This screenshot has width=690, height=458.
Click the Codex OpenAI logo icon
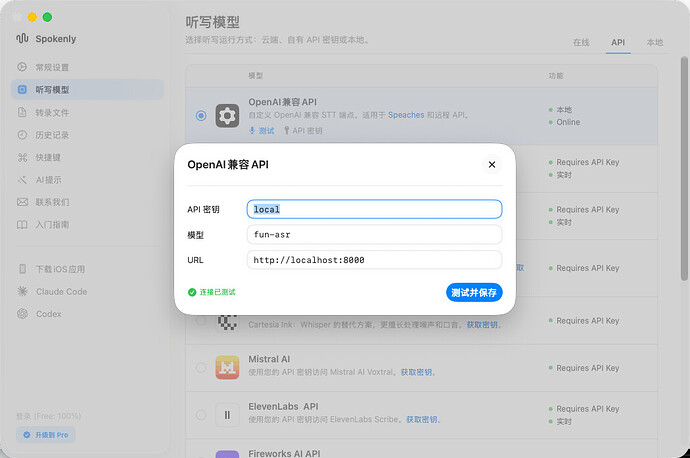22,314
